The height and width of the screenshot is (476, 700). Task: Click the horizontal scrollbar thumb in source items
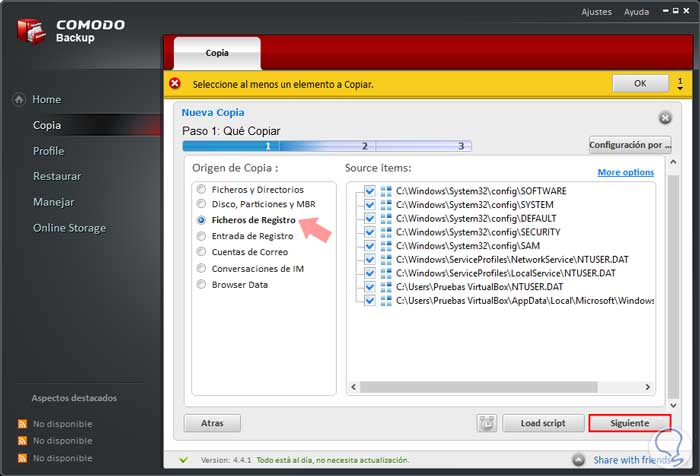pos(479,387)
